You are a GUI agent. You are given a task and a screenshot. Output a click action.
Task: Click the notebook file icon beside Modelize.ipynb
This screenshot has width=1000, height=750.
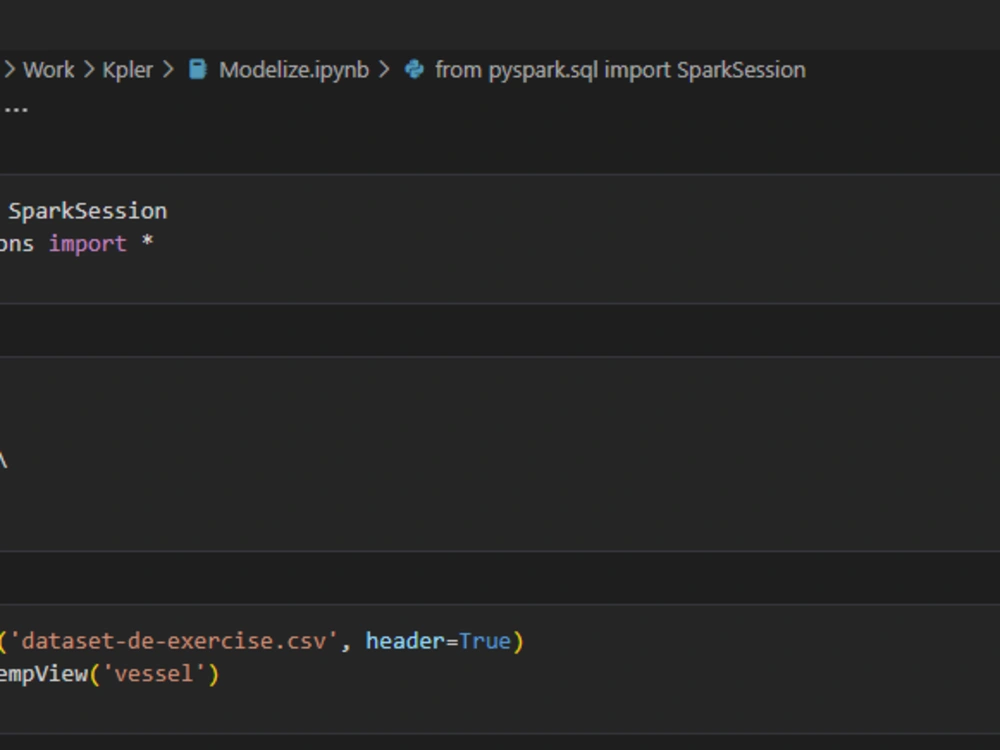[198, 69]
